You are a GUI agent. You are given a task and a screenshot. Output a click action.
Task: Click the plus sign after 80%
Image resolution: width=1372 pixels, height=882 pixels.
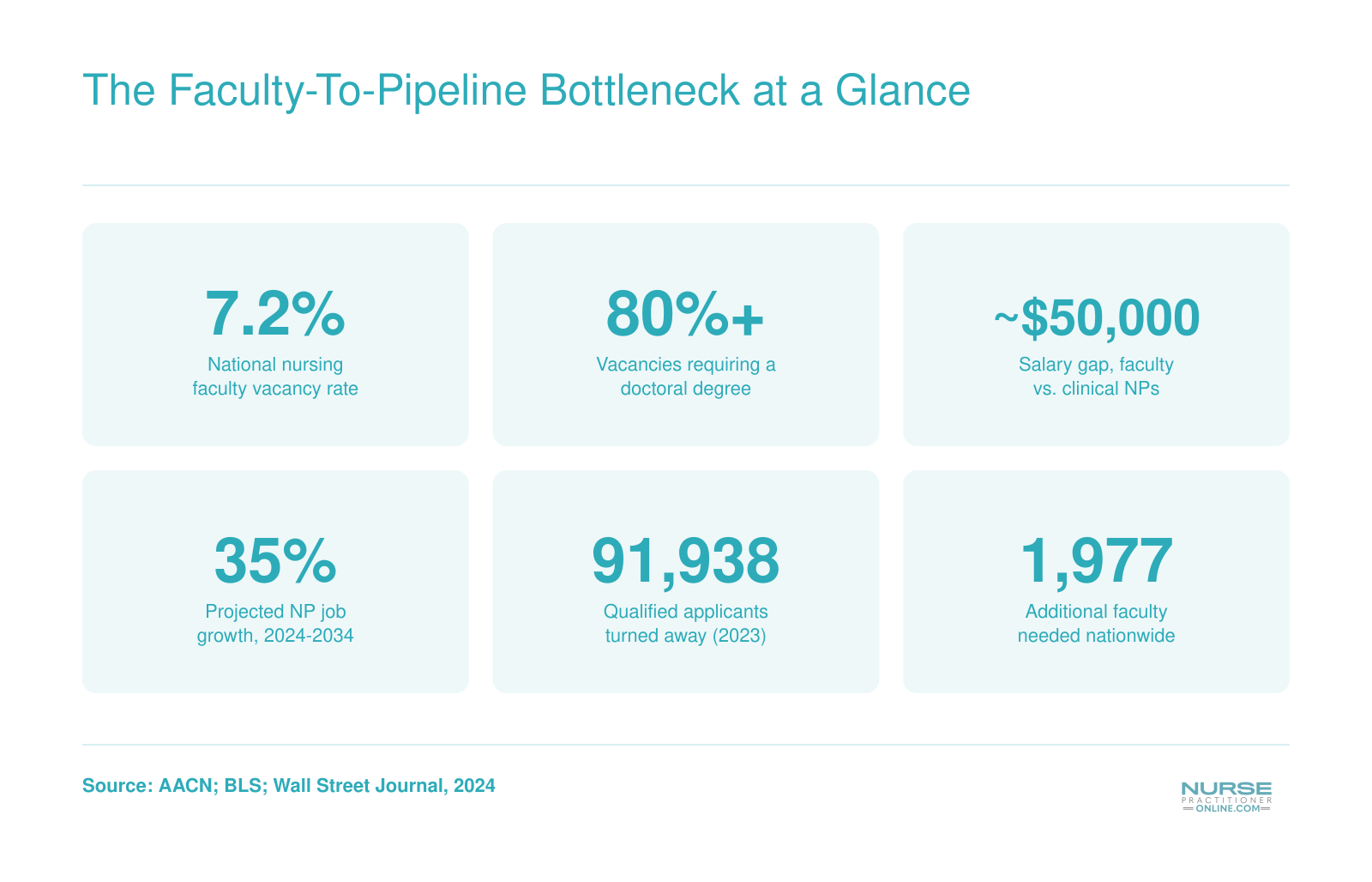coord(747,319)
